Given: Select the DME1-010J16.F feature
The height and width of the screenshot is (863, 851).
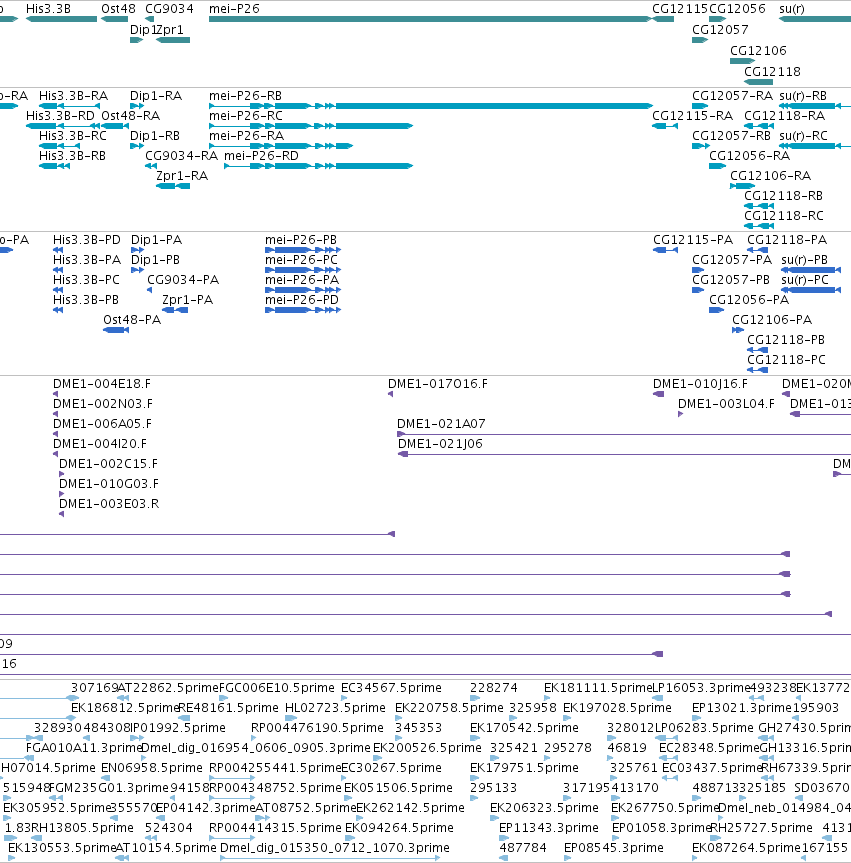Looking at the screenshot, I should tap(658, 394).
